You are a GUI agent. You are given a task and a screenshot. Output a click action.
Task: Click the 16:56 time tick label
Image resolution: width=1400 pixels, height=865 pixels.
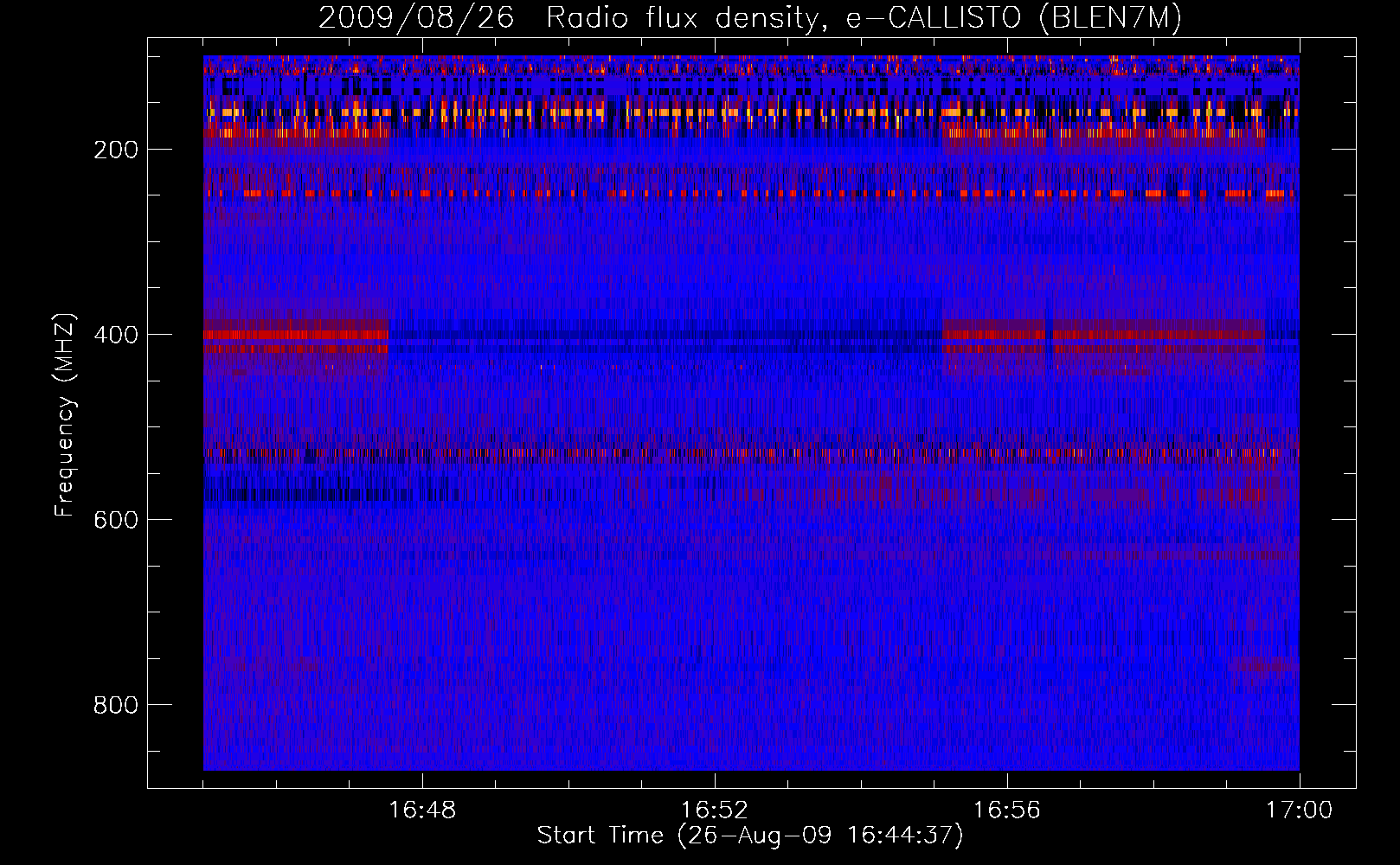[x=1007, y=811]
